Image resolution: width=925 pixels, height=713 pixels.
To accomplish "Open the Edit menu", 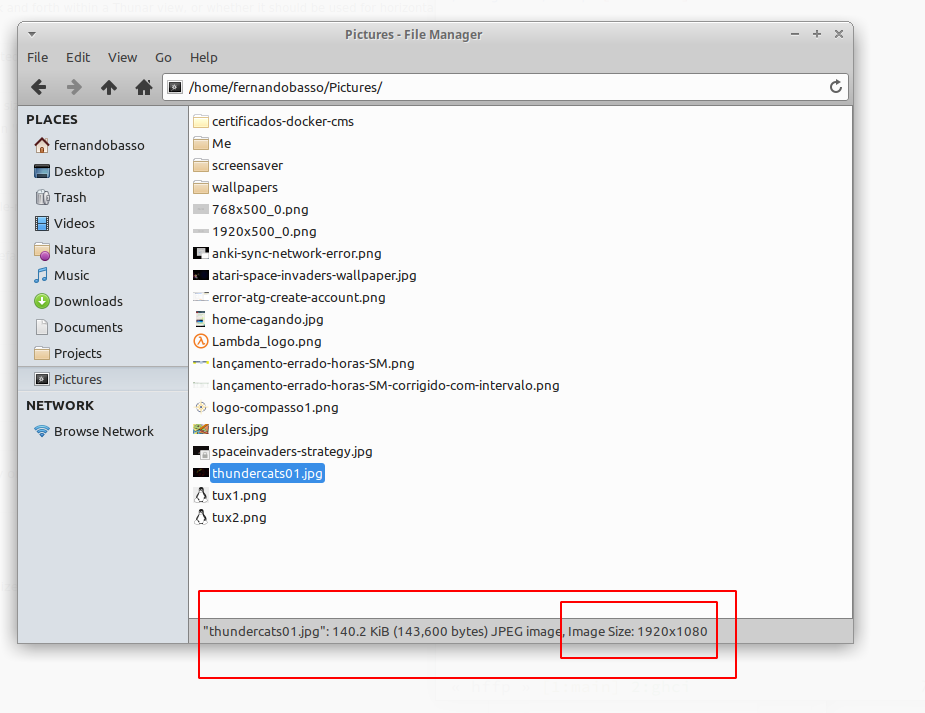I will coord(78,57).
